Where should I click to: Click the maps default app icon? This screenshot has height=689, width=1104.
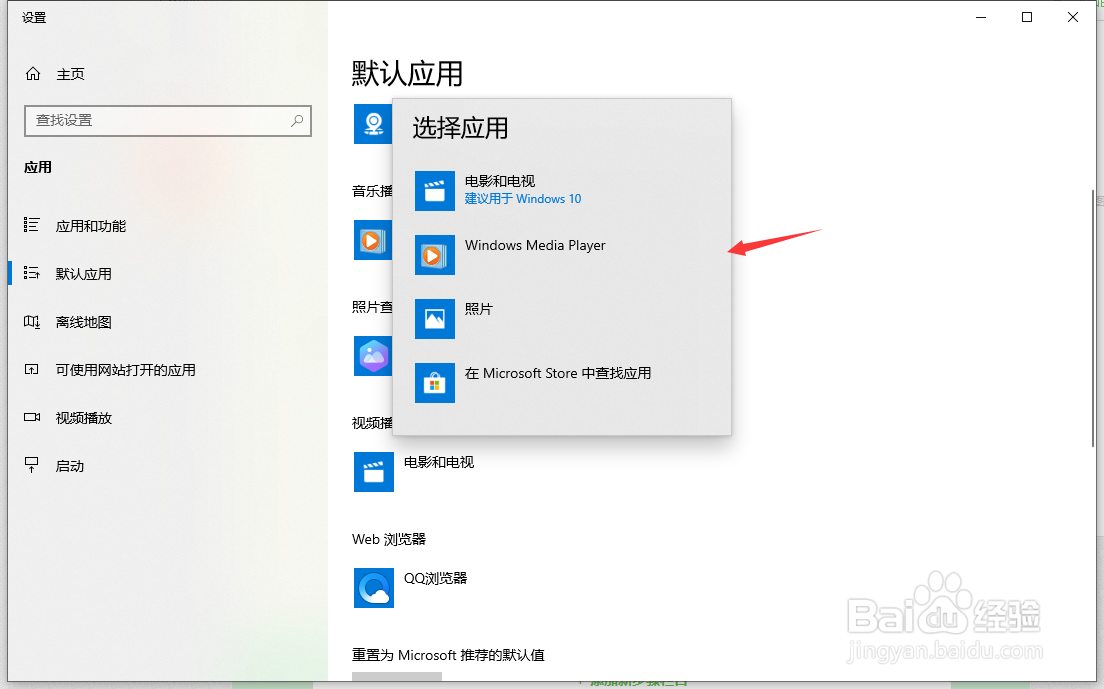(x=374, y=124)
